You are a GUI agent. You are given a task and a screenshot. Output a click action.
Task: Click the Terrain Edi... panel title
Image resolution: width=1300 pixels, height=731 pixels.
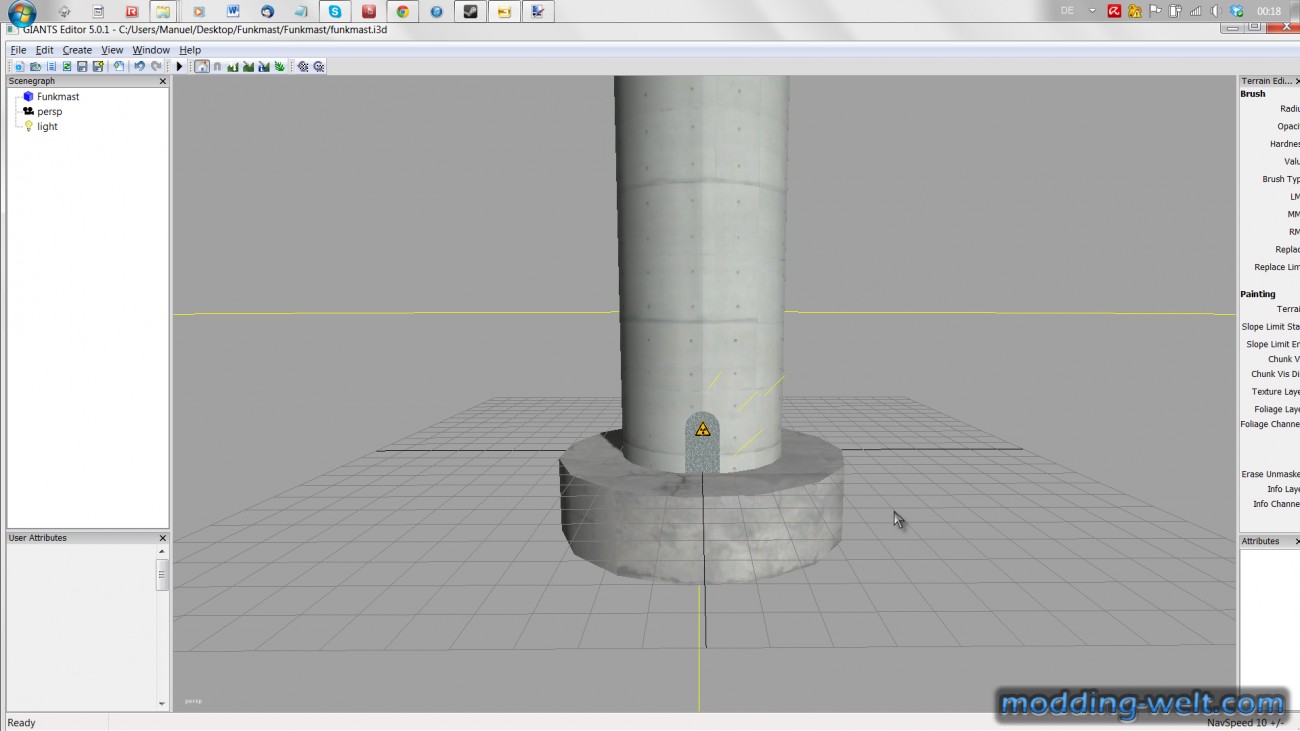(1267, 81)
